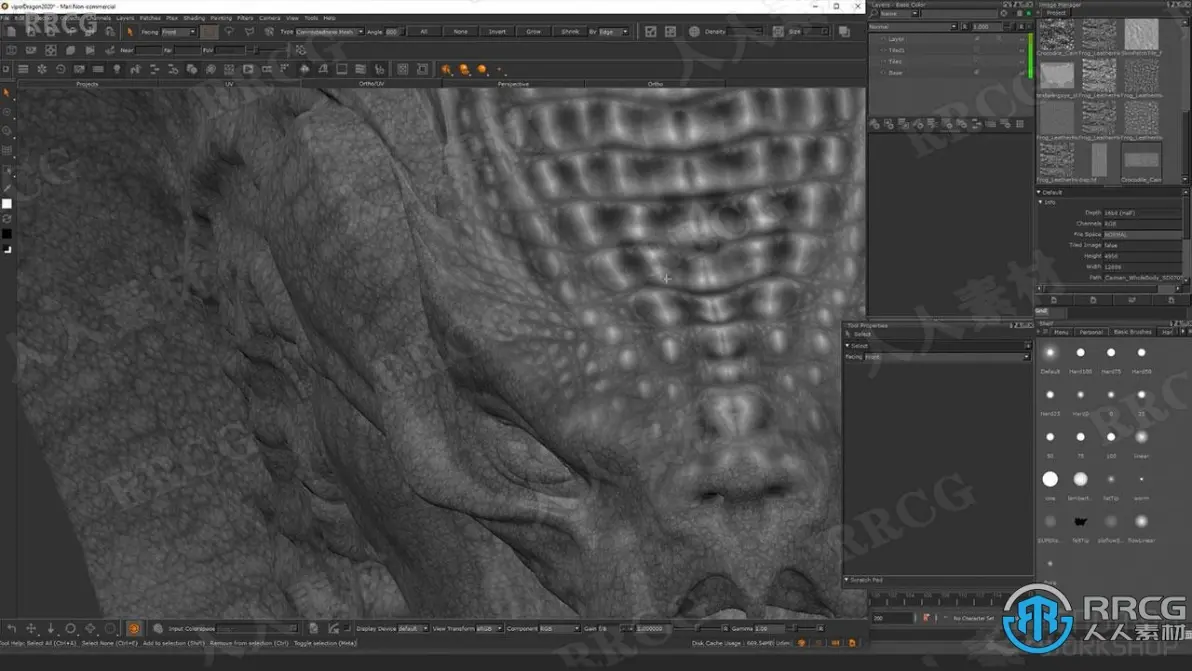Select the Crocodile_Caim thumbnail in Image Manager top row
This screenshot has height=671, width=1192.
pos(1057,35)
